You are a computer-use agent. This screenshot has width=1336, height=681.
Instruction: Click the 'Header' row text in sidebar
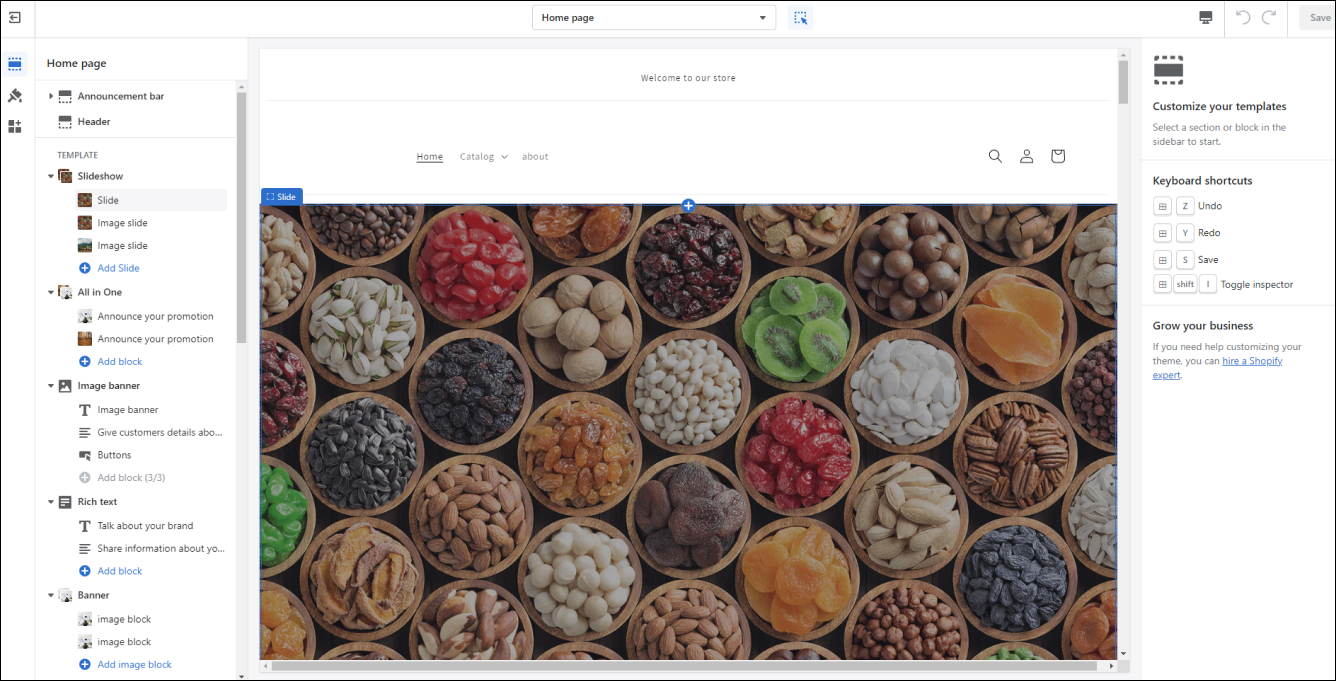[94, 122]
